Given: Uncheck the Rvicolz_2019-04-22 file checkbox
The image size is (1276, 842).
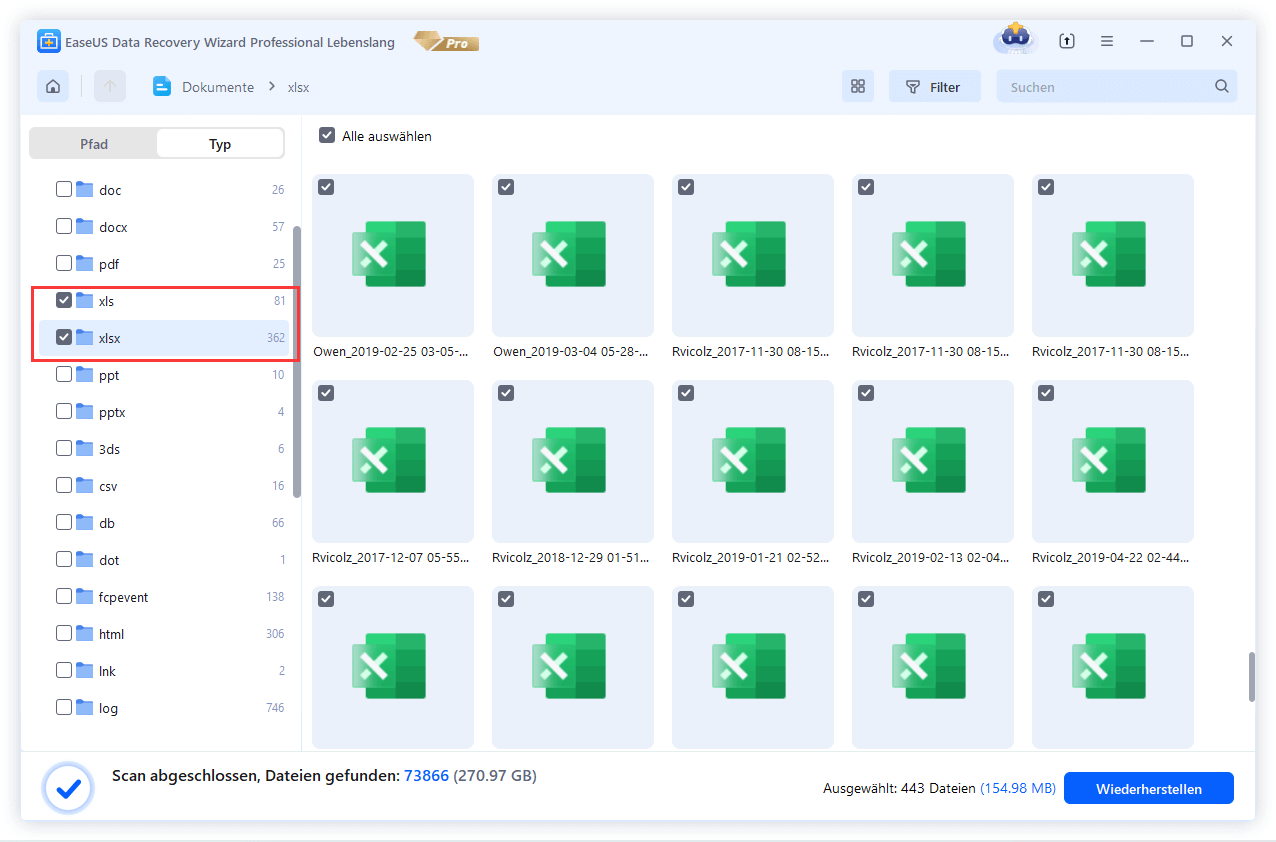Looking at the screenshot, I should (x=1046, y=393).
